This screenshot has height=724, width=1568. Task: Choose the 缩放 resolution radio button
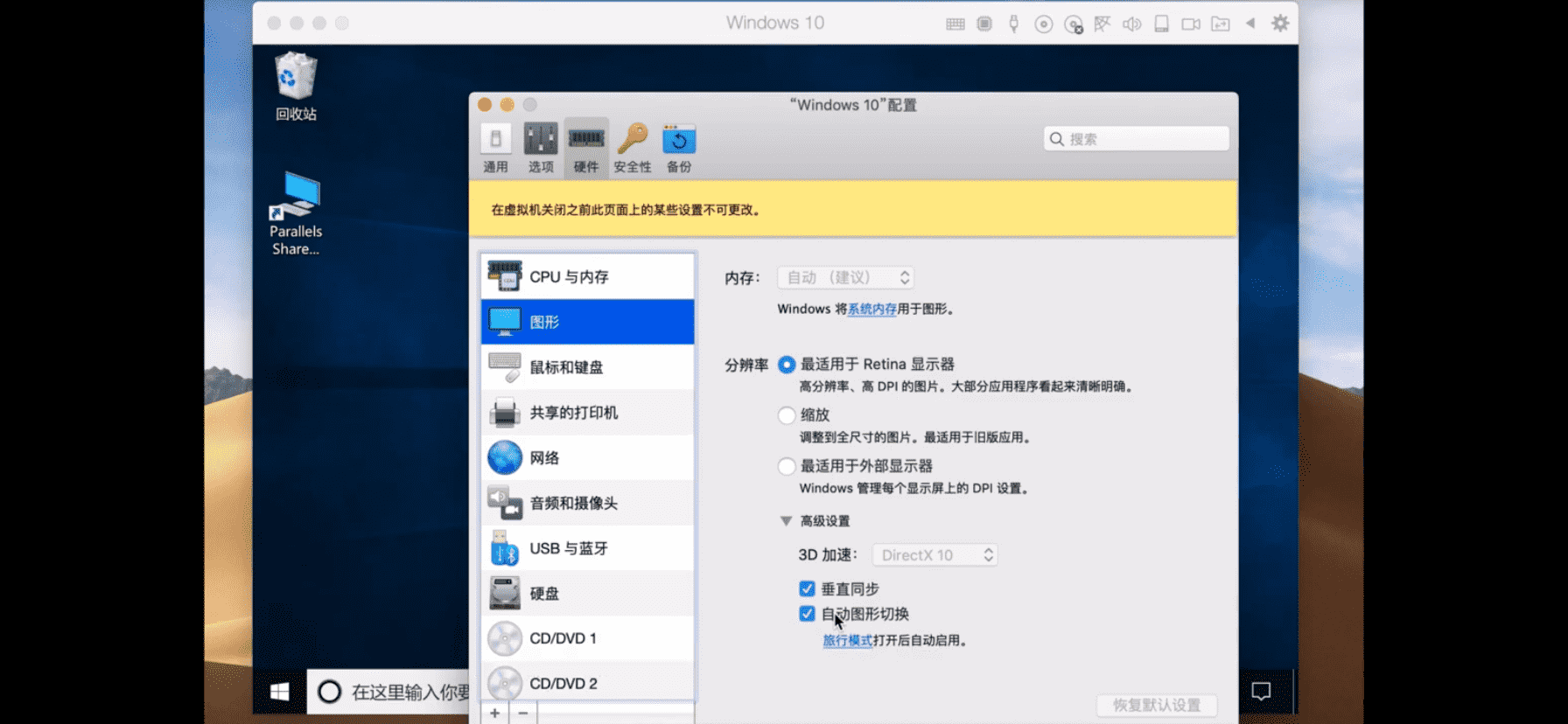787,415
